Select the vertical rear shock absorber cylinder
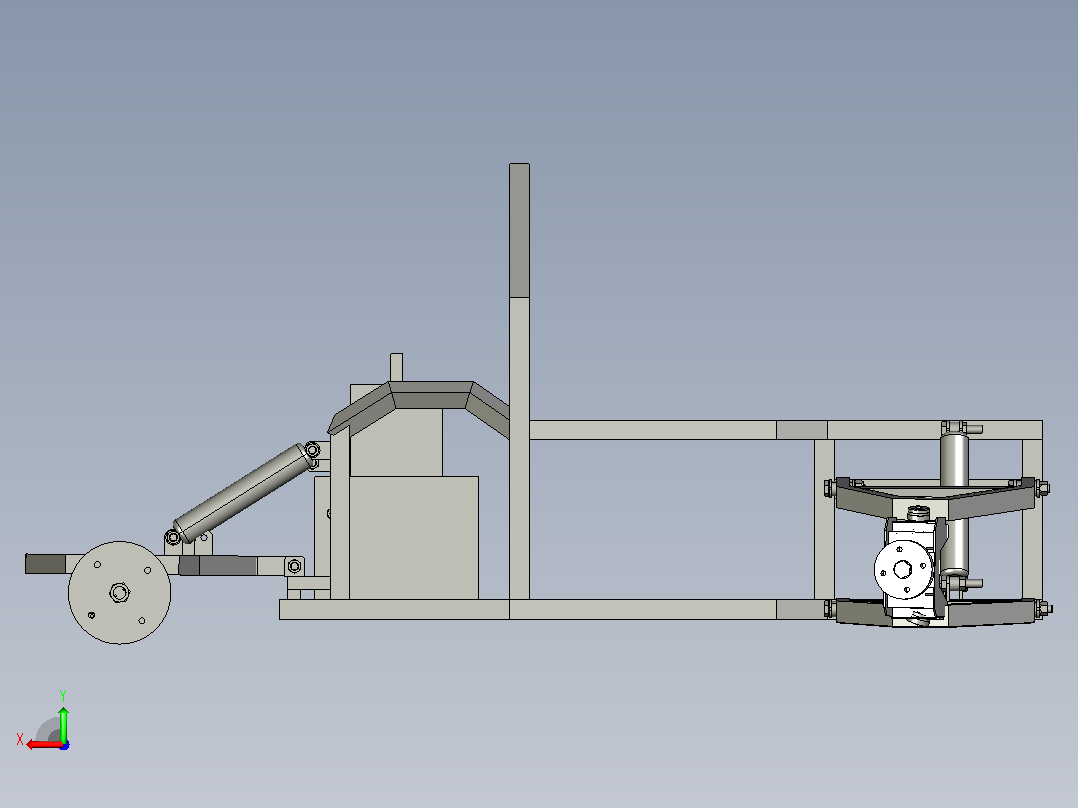 click(x=954, y=504)
